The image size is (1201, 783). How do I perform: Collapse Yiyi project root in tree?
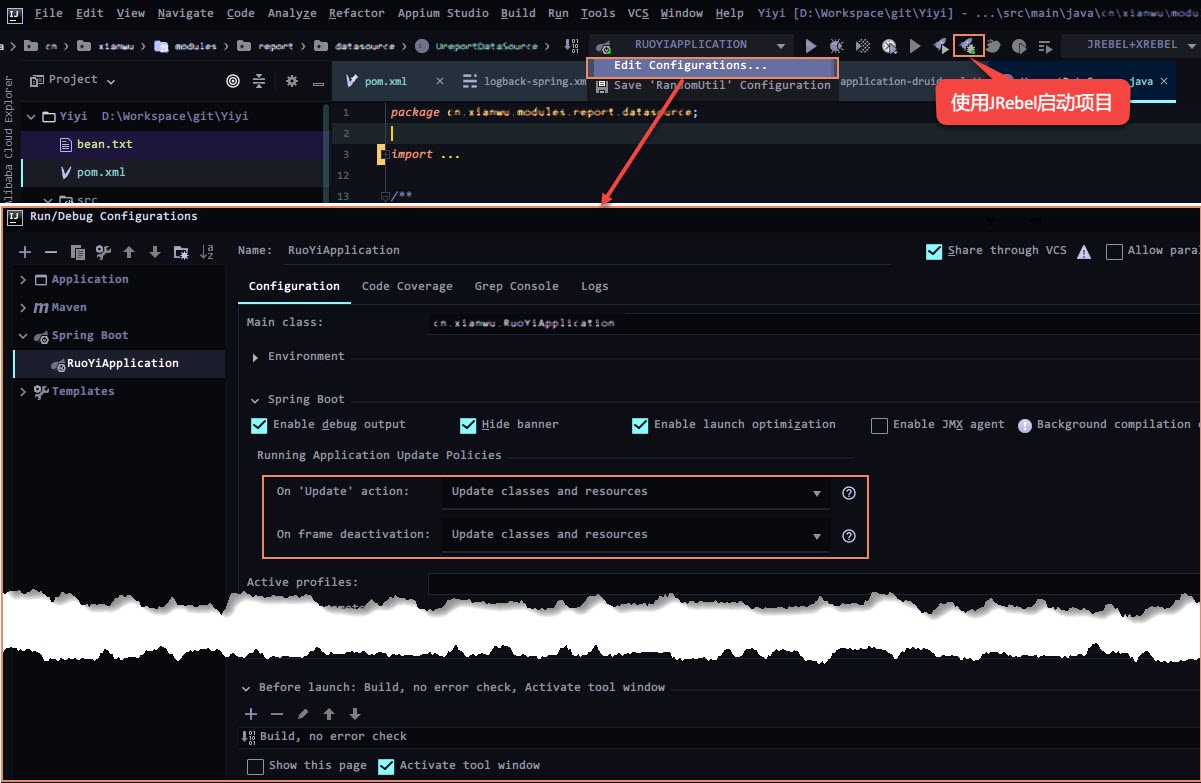(31, 117)
